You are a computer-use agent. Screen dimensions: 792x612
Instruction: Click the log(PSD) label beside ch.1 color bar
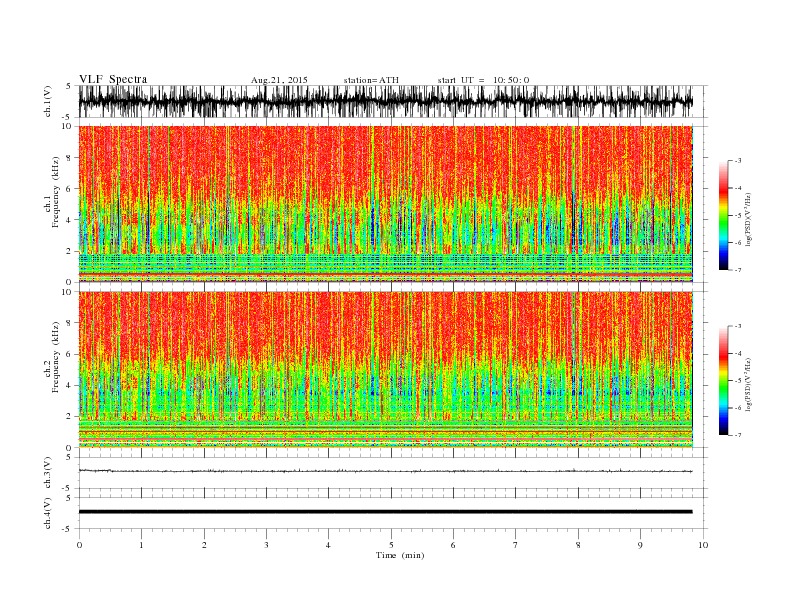point(748,219)
